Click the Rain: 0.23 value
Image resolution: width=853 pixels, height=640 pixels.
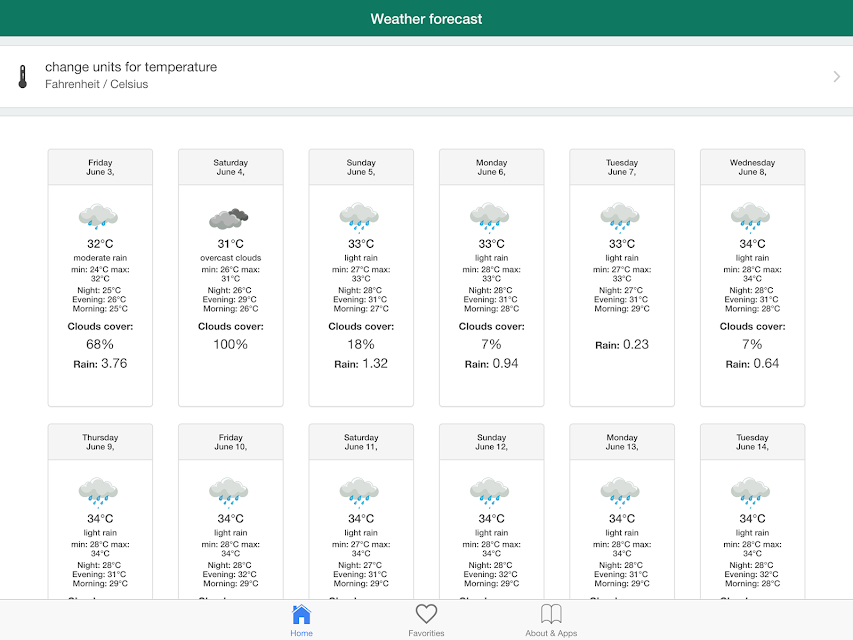pos(622,344)
